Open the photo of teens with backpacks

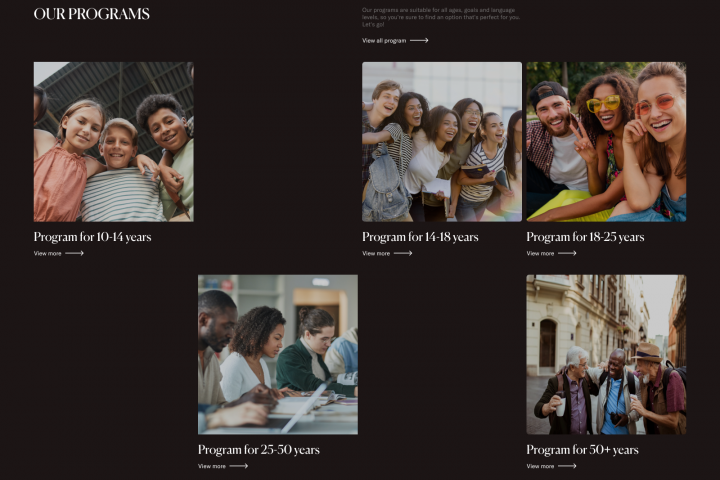pyautogui.click(x=442, y=142)
